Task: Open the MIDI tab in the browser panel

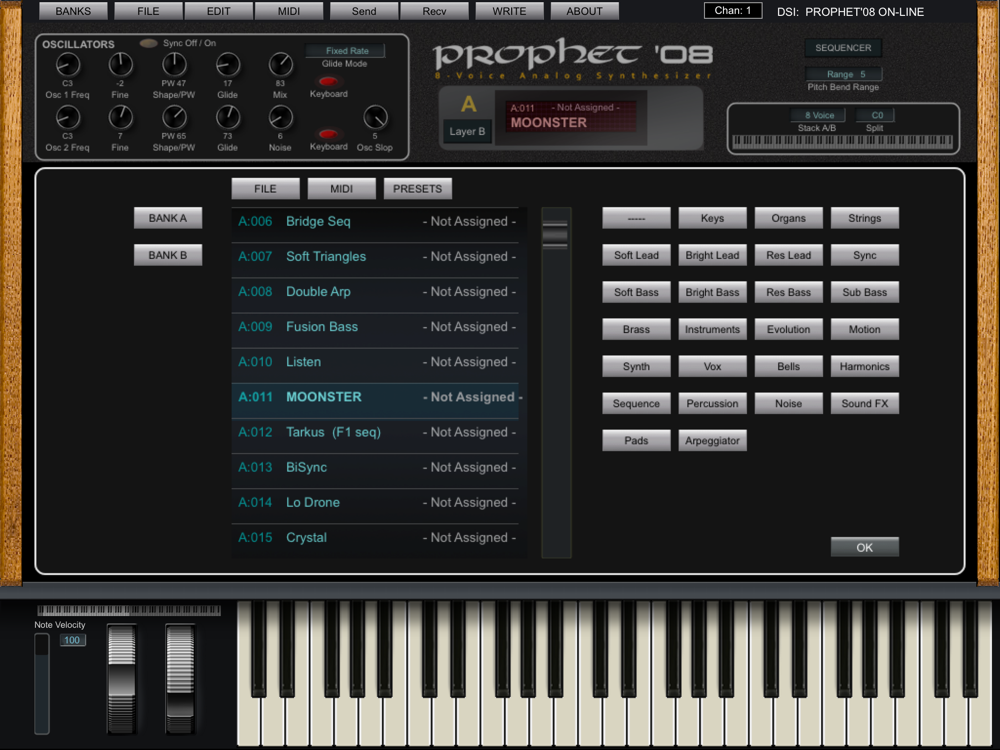Action: [341, 189]
